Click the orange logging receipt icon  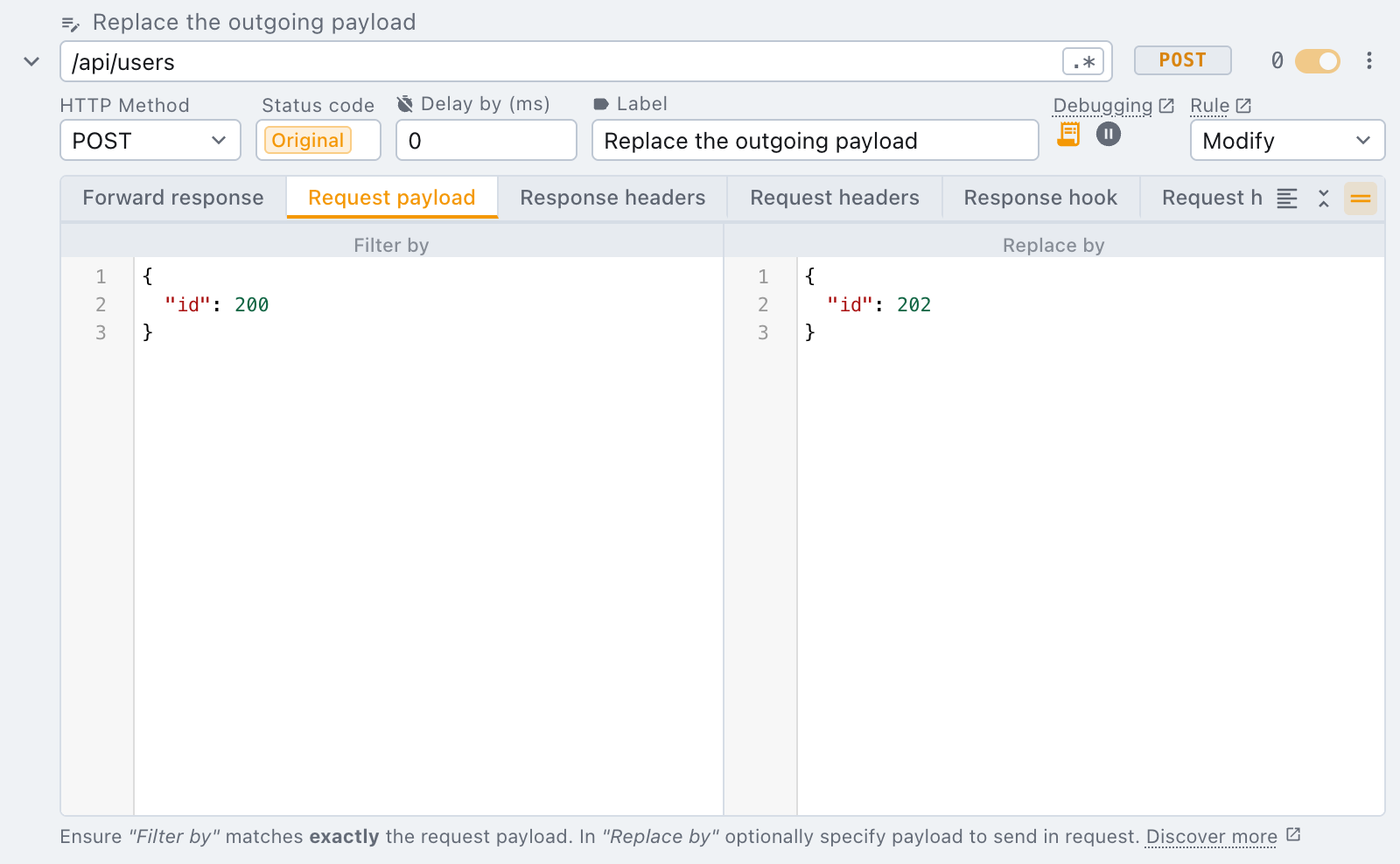[x=1068, y=134]
